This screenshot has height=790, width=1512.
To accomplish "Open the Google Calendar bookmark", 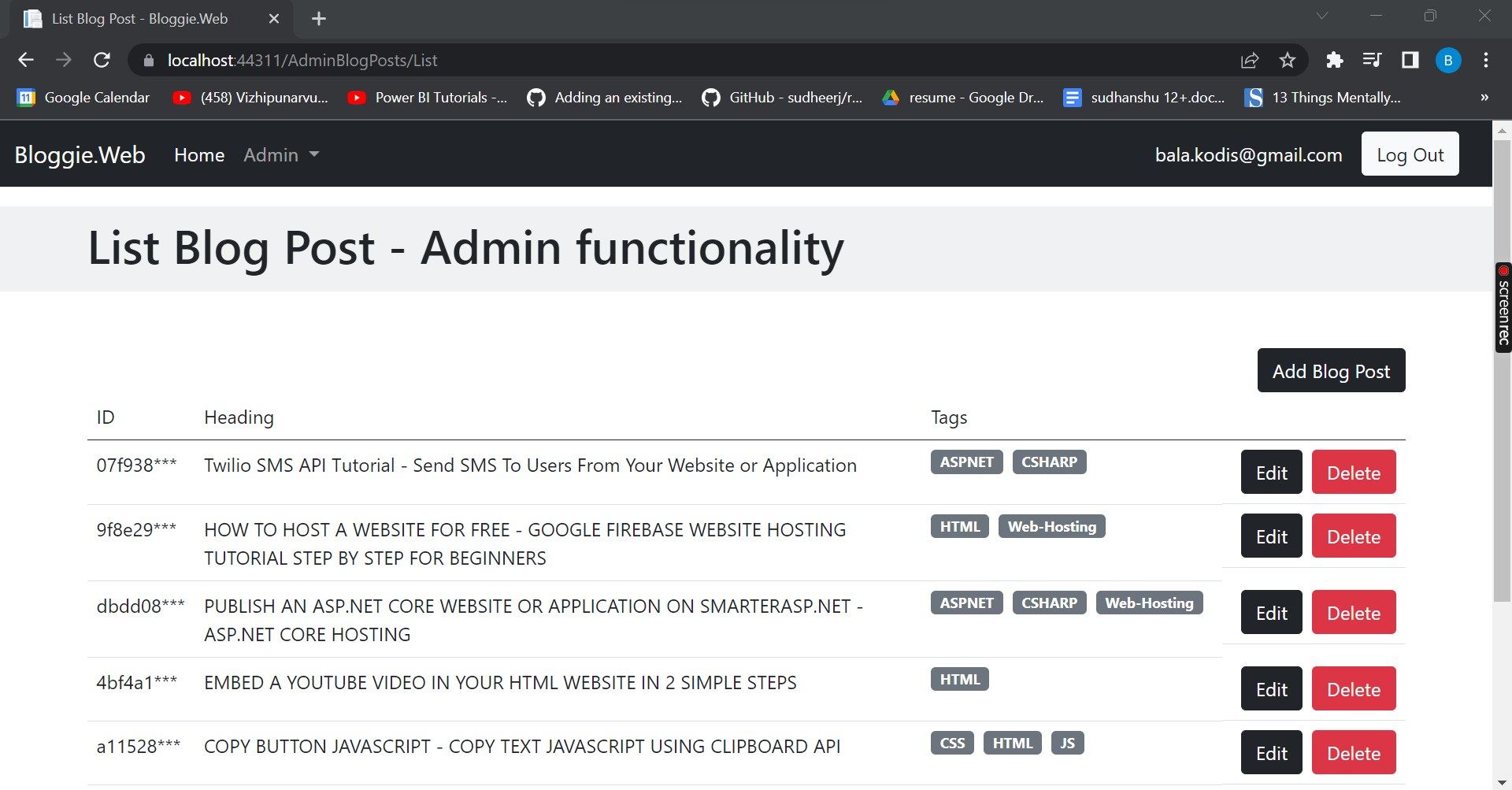I will pyautogui.click(x=83, y=97).
